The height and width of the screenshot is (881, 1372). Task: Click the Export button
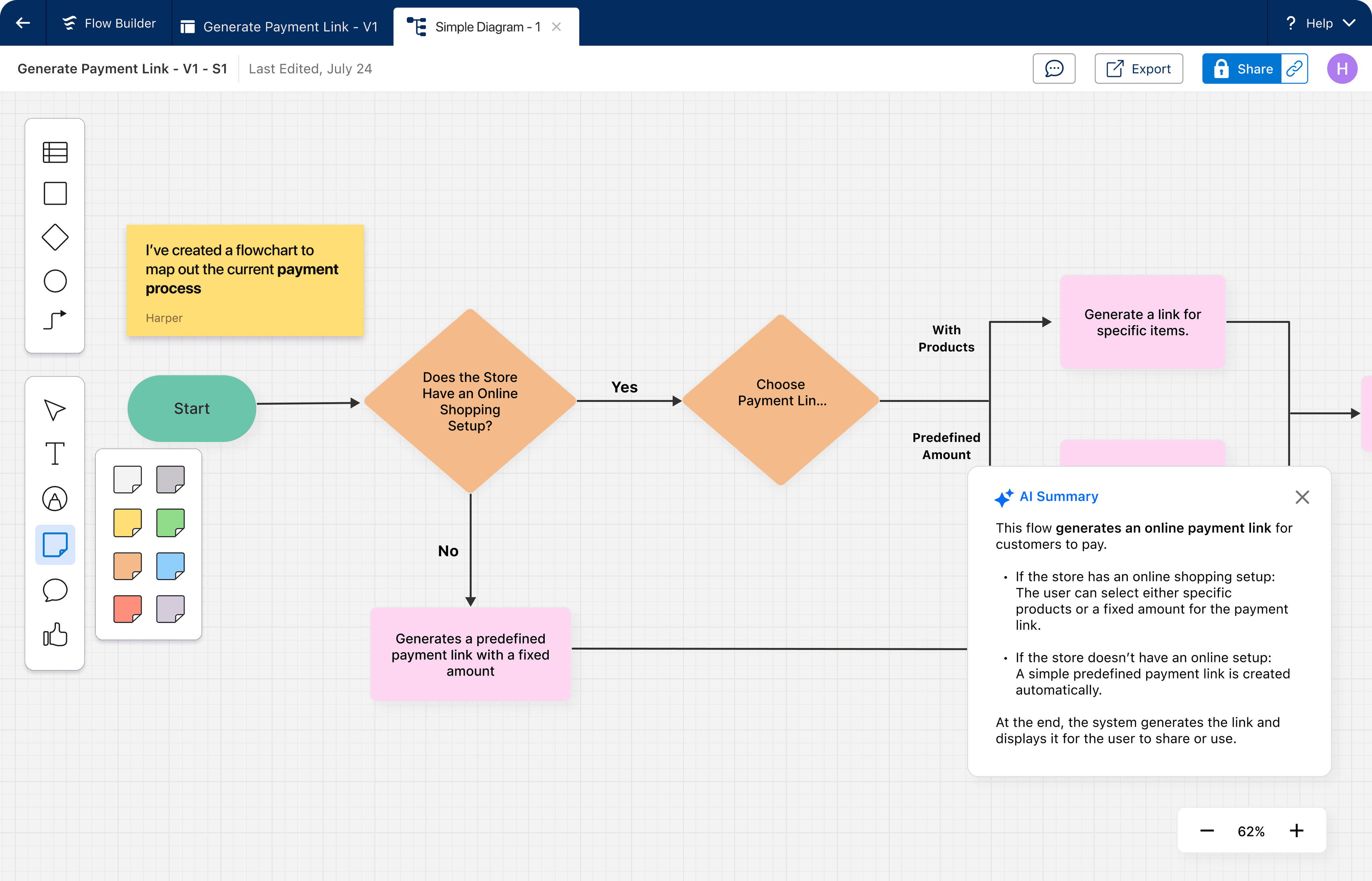[x=1139, y=69]
